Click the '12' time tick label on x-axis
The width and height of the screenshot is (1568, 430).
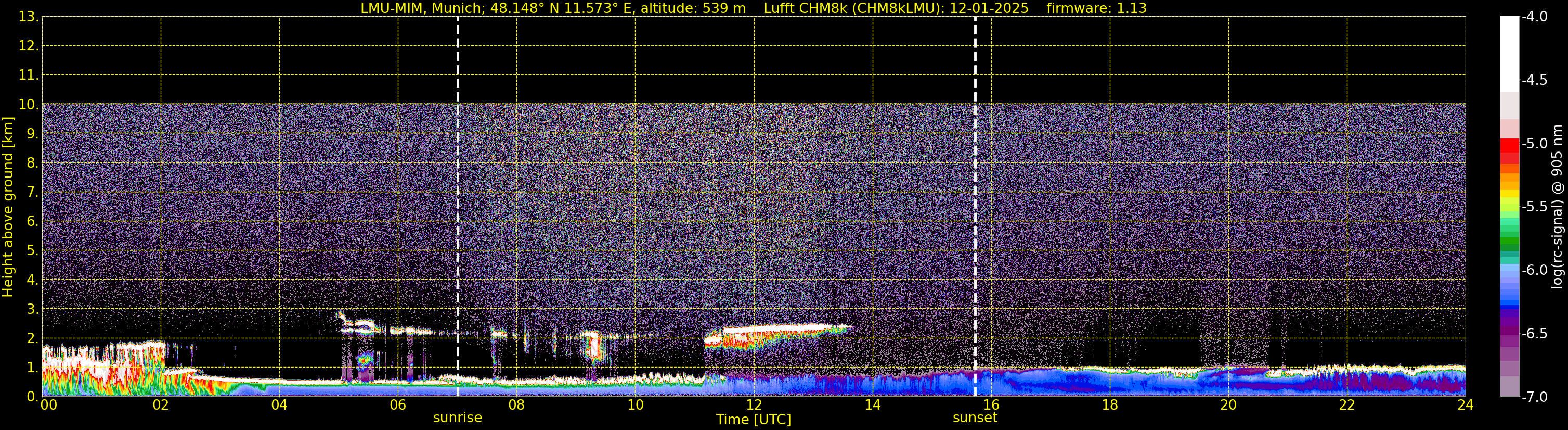754,405
